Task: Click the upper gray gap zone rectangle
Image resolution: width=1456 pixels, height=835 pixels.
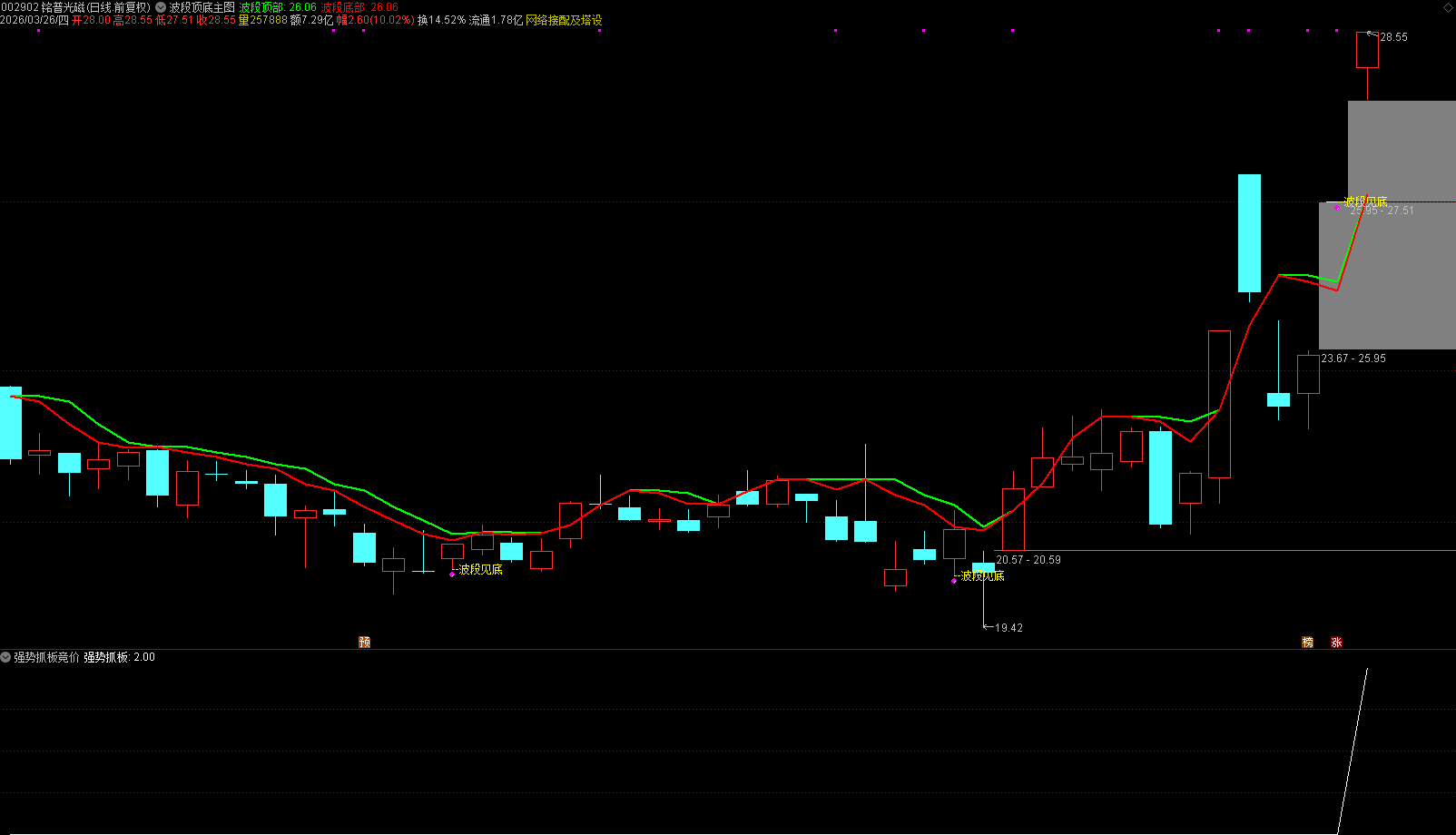Action: [x=1402, y=151]
